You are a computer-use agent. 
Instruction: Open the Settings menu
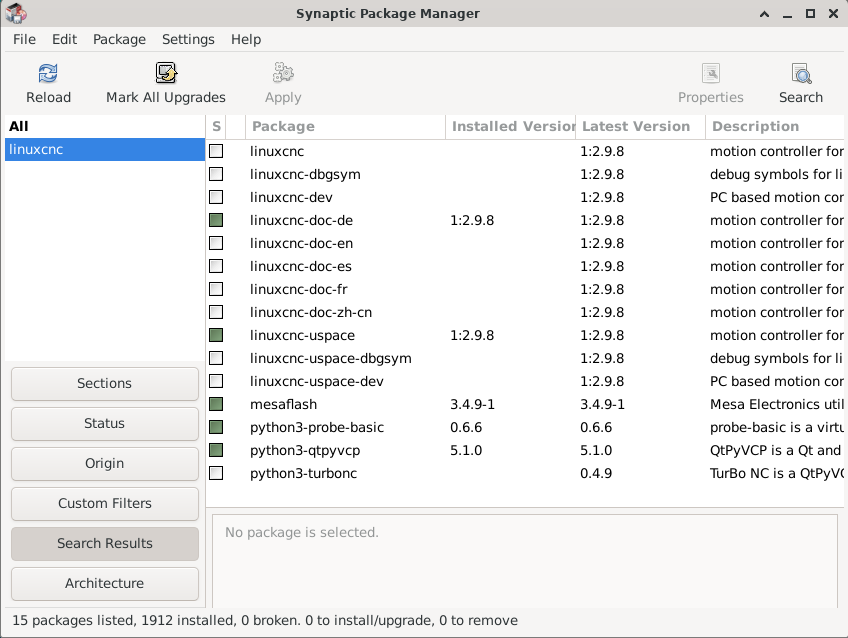point(188,39)
